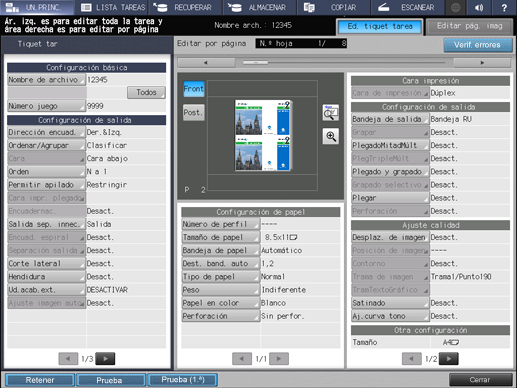Screen dimensions: 517x388
Task: Open Perforación setting in paper config
Action: pos(221,316)
